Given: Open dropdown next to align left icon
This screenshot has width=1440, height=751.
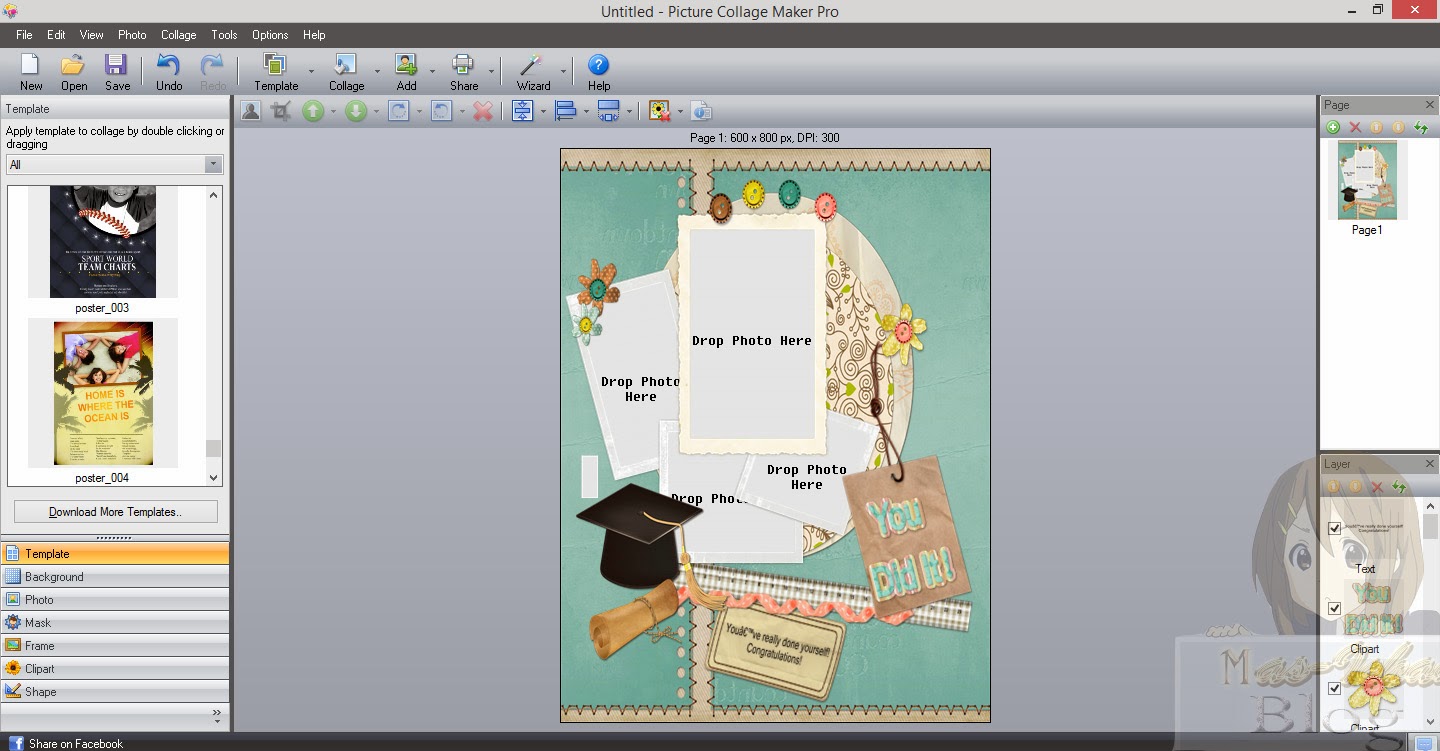Looking at the screenshot, I should 585,112.
